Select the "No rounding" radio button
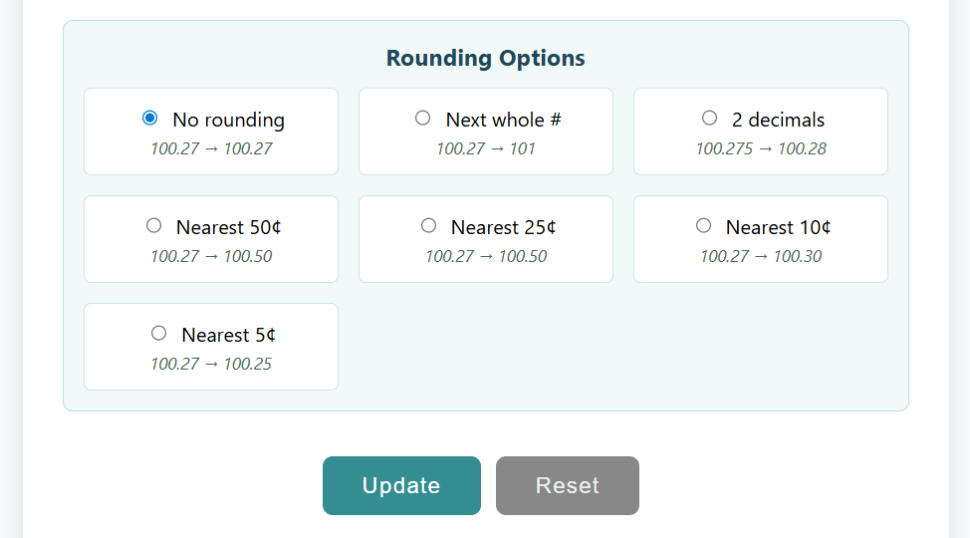Viewport: 970px width, 538px height. click(x=150, y=118)
